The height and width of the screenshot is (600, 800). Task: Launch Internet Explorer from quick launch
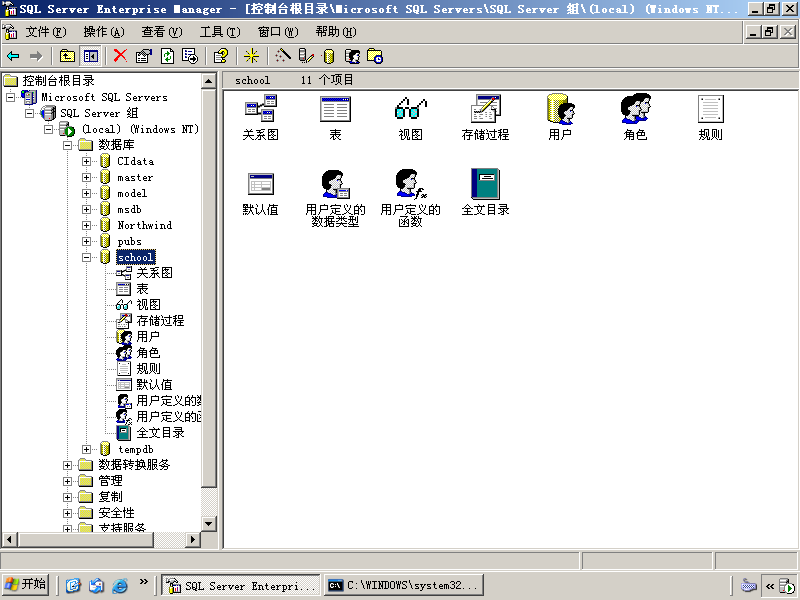pos(120,585)
